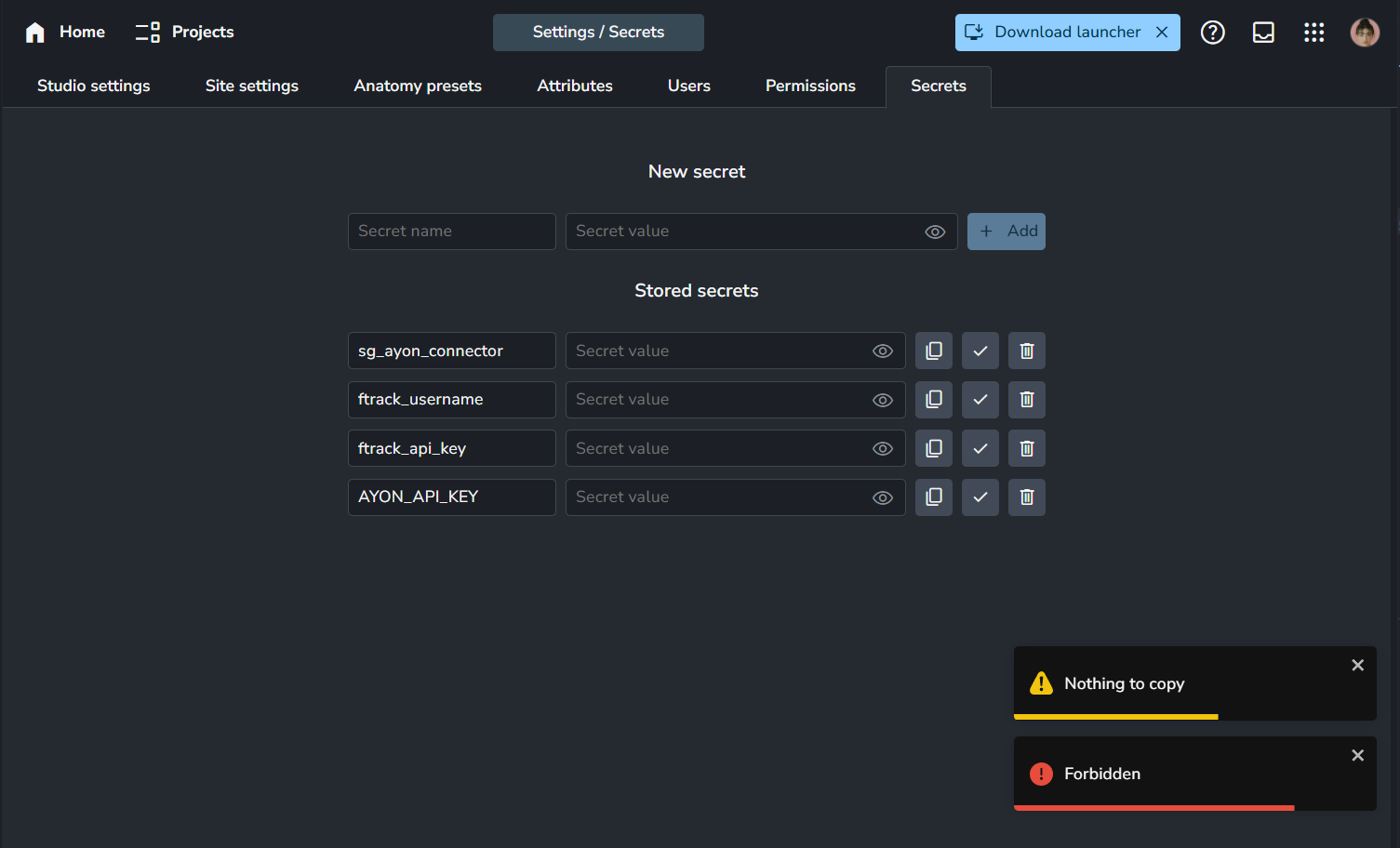Dismiss the Forbidden error notification
Viewport: 1400px width, 848px height.
point(1357,755)
